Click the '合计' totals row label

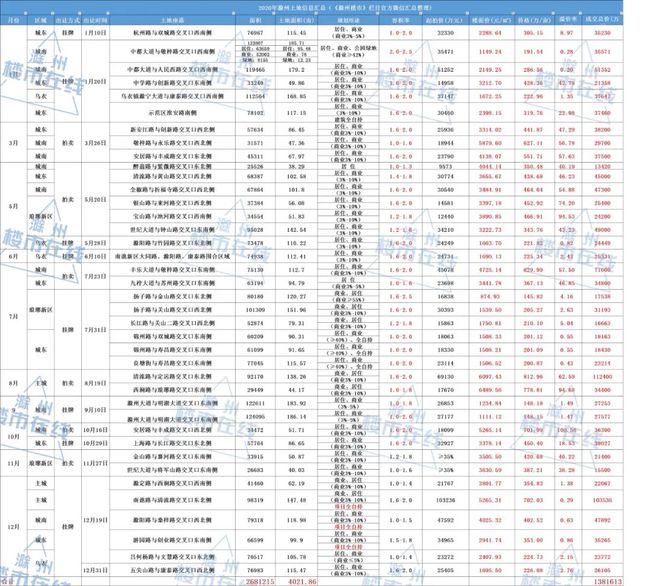pos(7,582)
